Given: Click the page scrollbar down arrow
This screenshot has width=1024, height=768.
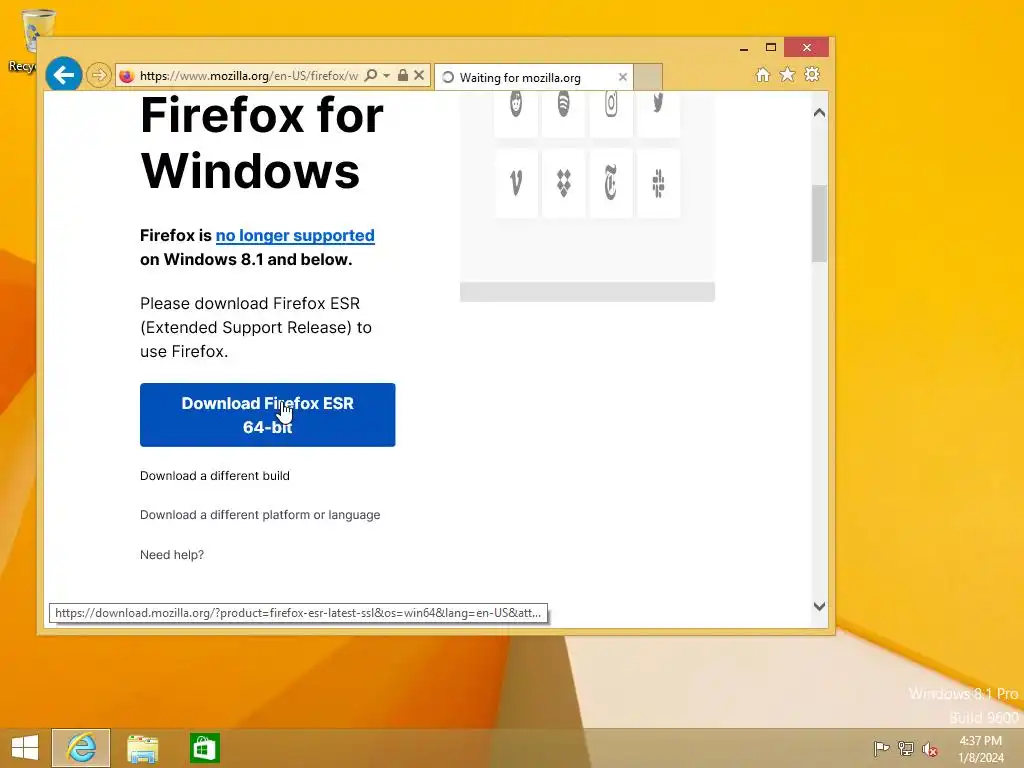Looking at the screenshot, I should point(819,606).
